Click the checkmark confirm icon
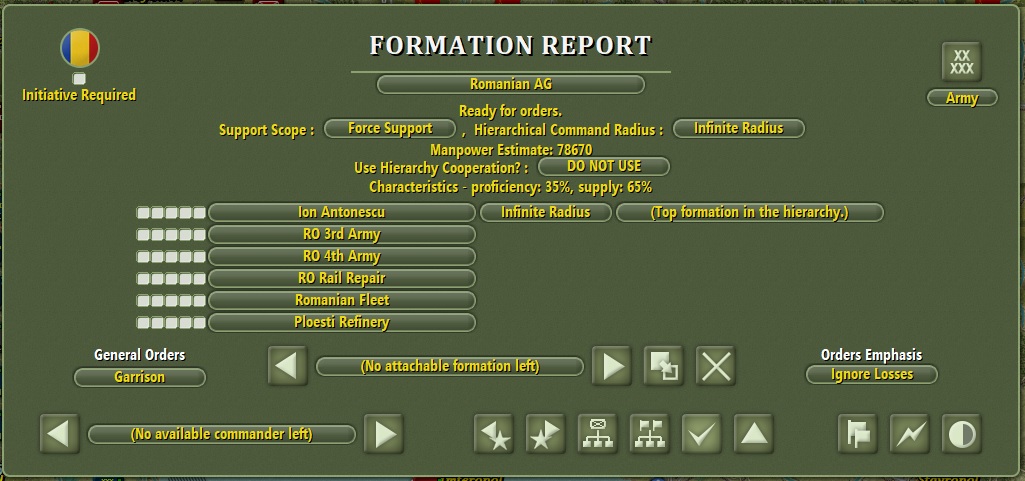Image resolution: width=1025 pixels, height=481 pixels. tap(701, 434)
